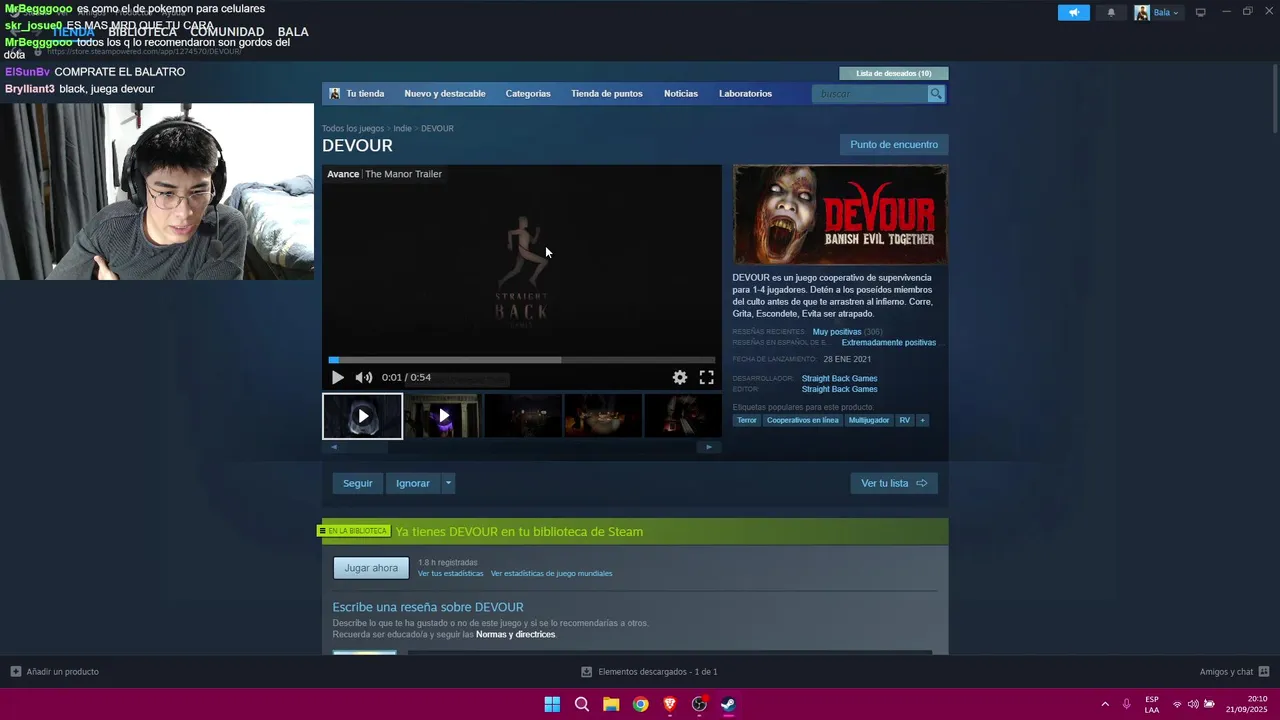Go to 'Indie' breadcrumb link
The height and width of the screenshot is (720, 1280).
point(402,129)
